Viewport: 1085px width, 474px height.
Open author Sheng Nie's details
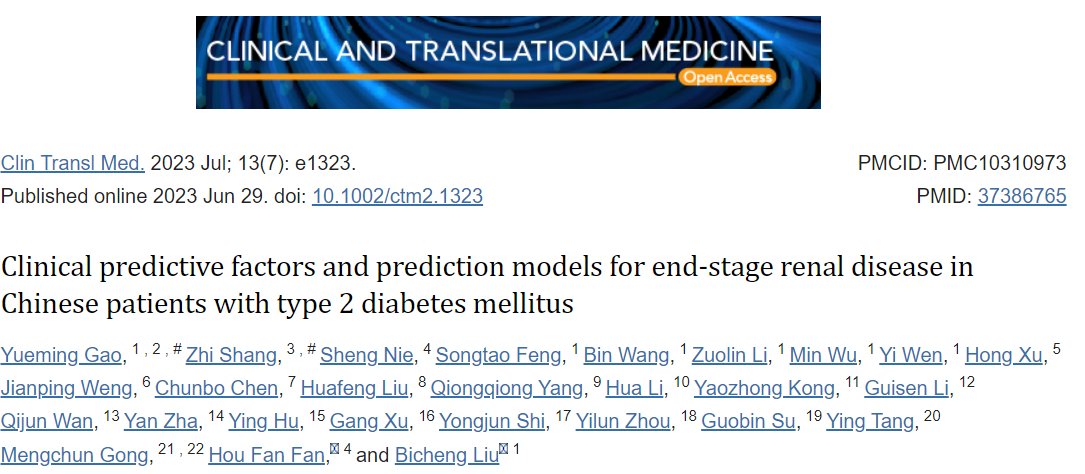pos(367,356)
